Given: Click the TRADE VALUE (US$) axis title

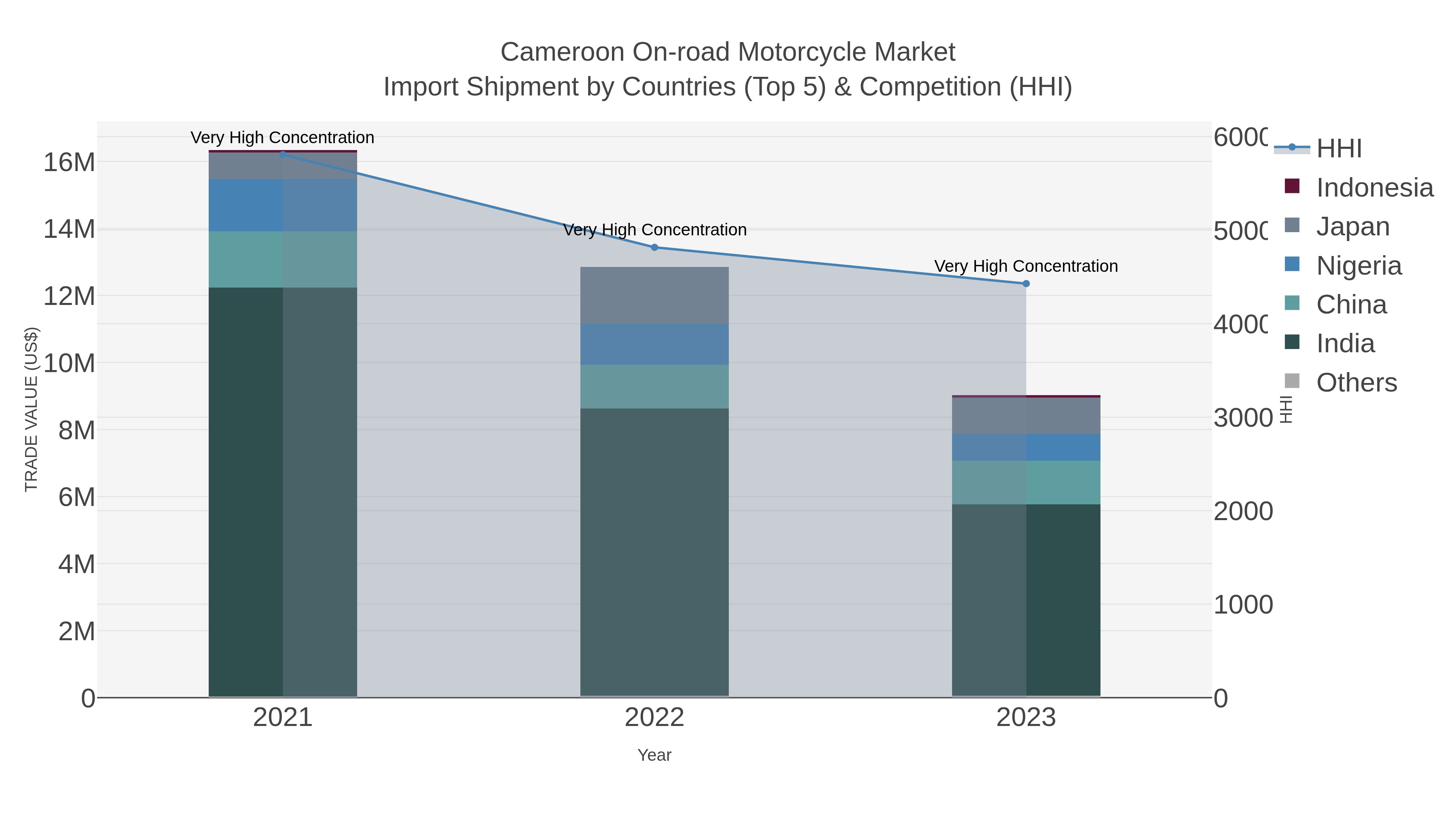Looking at the screenshot, I should tap(31, 409).
